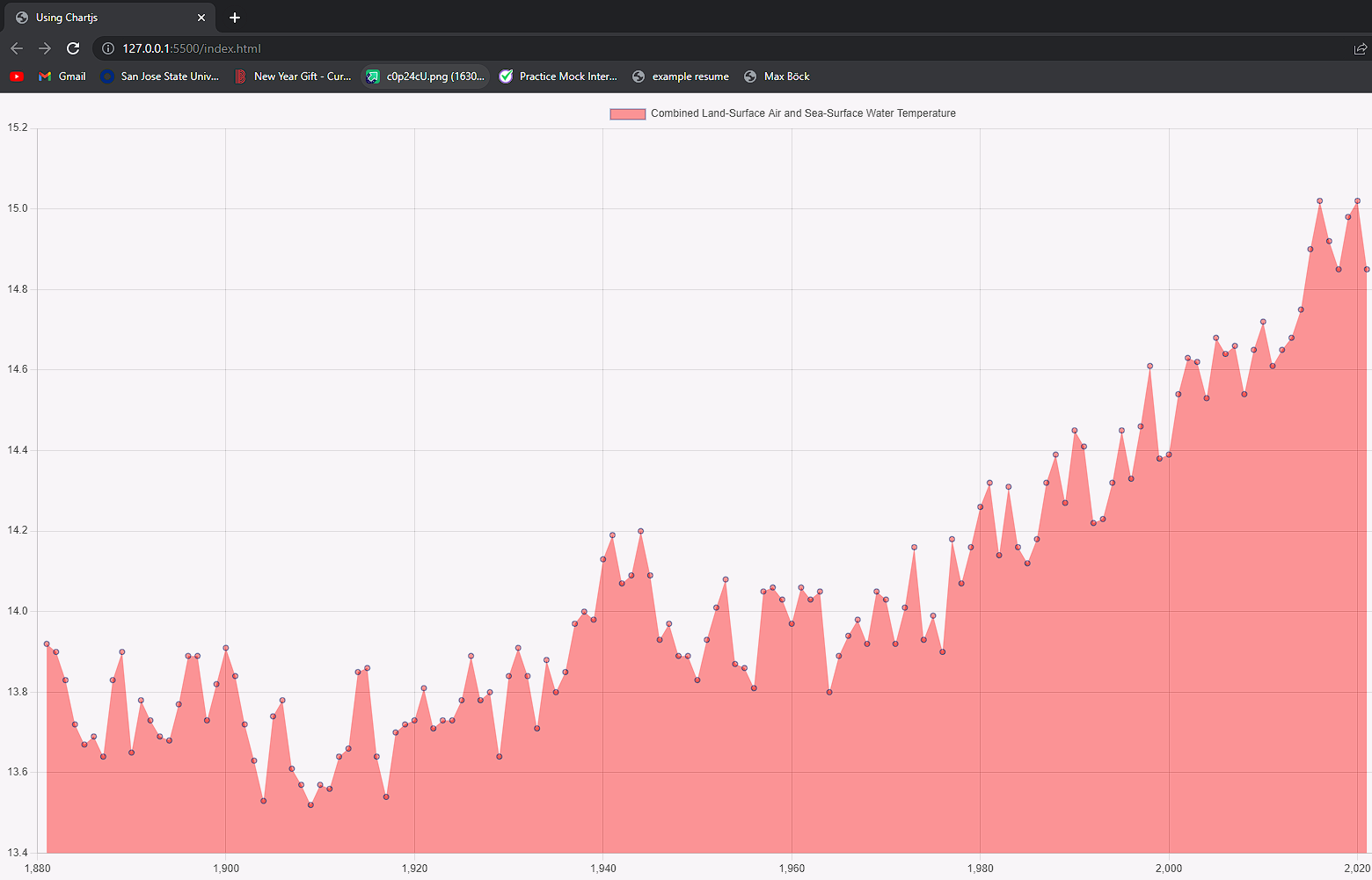The width and height of the screenshot is (1372, 880).
Task: Click the forward navigation arrow
Action: click(44, 48)
